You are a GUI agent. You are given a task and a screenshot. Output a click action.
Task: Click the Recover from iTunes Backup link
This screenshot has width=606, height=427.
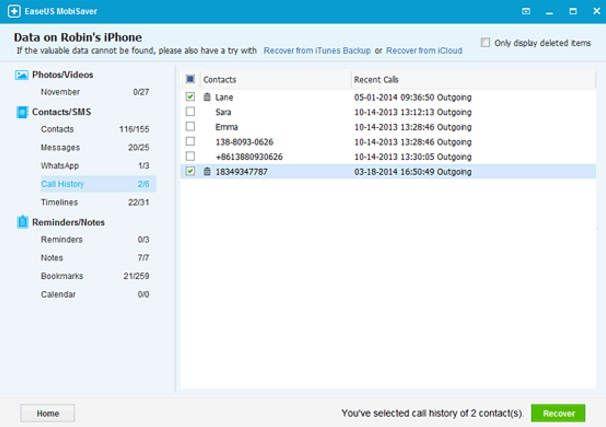[317, 50]
